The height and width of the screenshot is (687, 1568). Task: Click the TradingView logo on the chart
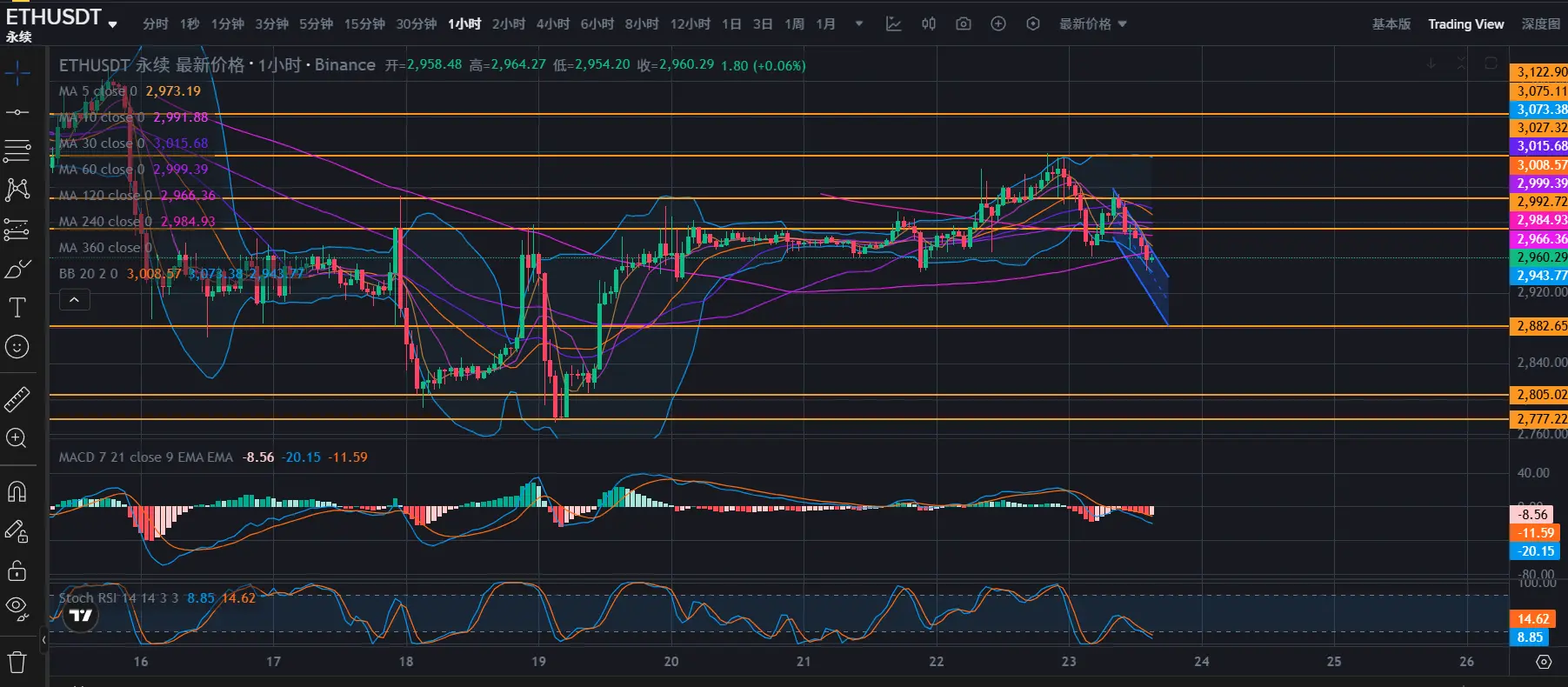pyautogui.click(x=81, y=616)
